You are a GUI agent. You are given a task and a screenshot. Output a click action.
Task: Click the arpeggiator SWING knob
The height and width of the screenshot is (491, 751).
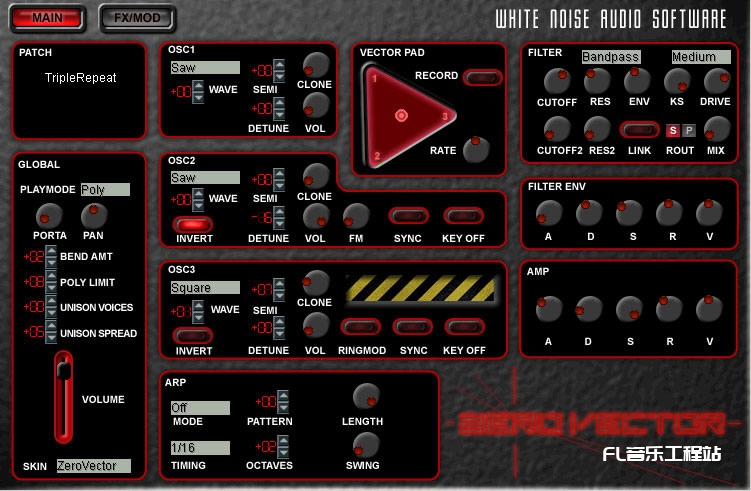click(367, 444)
